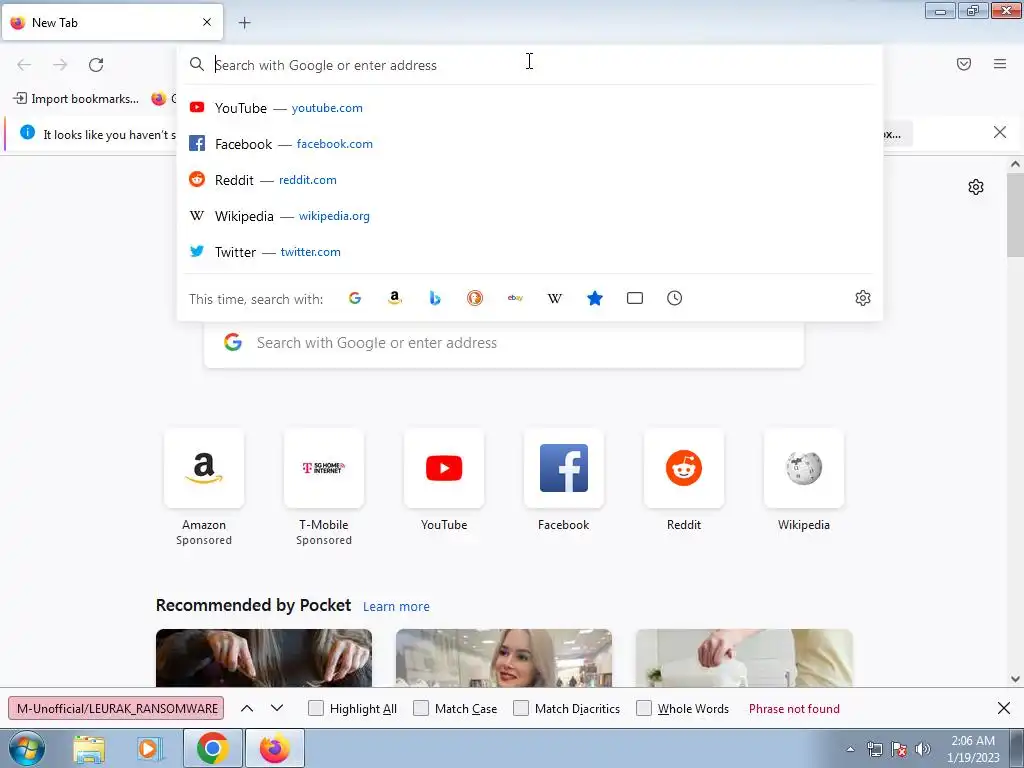
Task: Focus the address bar search field
Action: (530, 65)
